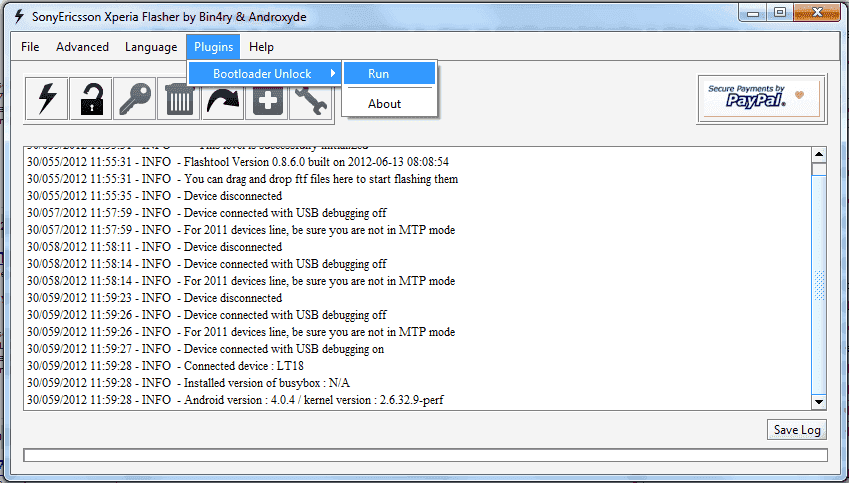Screen dimensions: 849x483
Task: Click the log scrollbar up arrow
Action: tap(819, 155)
